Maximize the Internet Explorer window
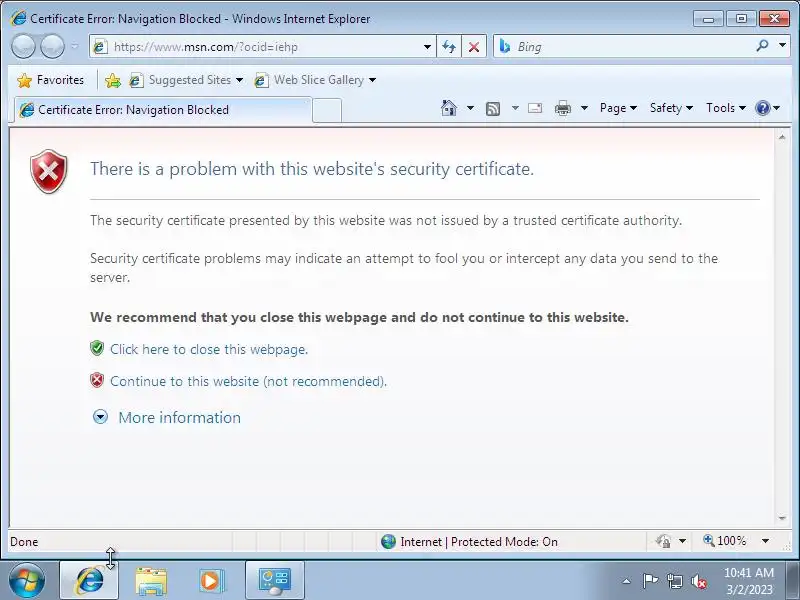Viewport: 800px width, 600px height. pos(741,19)
